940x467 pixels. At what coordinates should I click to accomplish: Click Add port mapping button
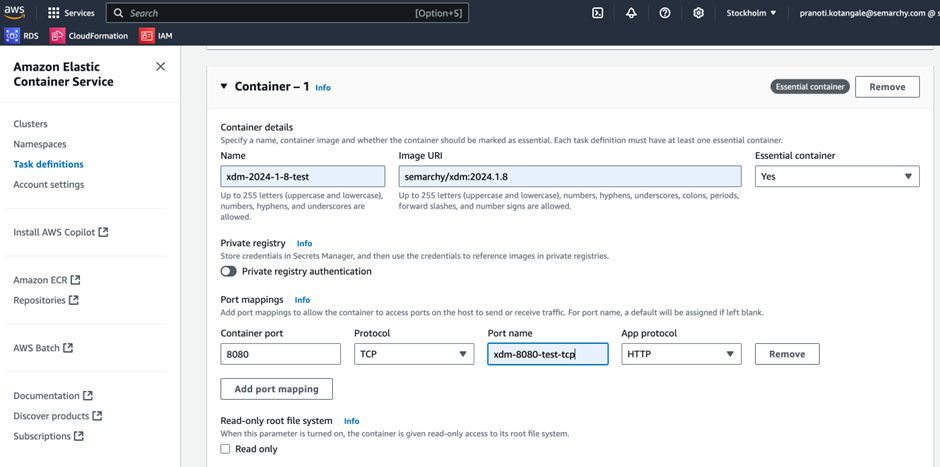(276, 389)
